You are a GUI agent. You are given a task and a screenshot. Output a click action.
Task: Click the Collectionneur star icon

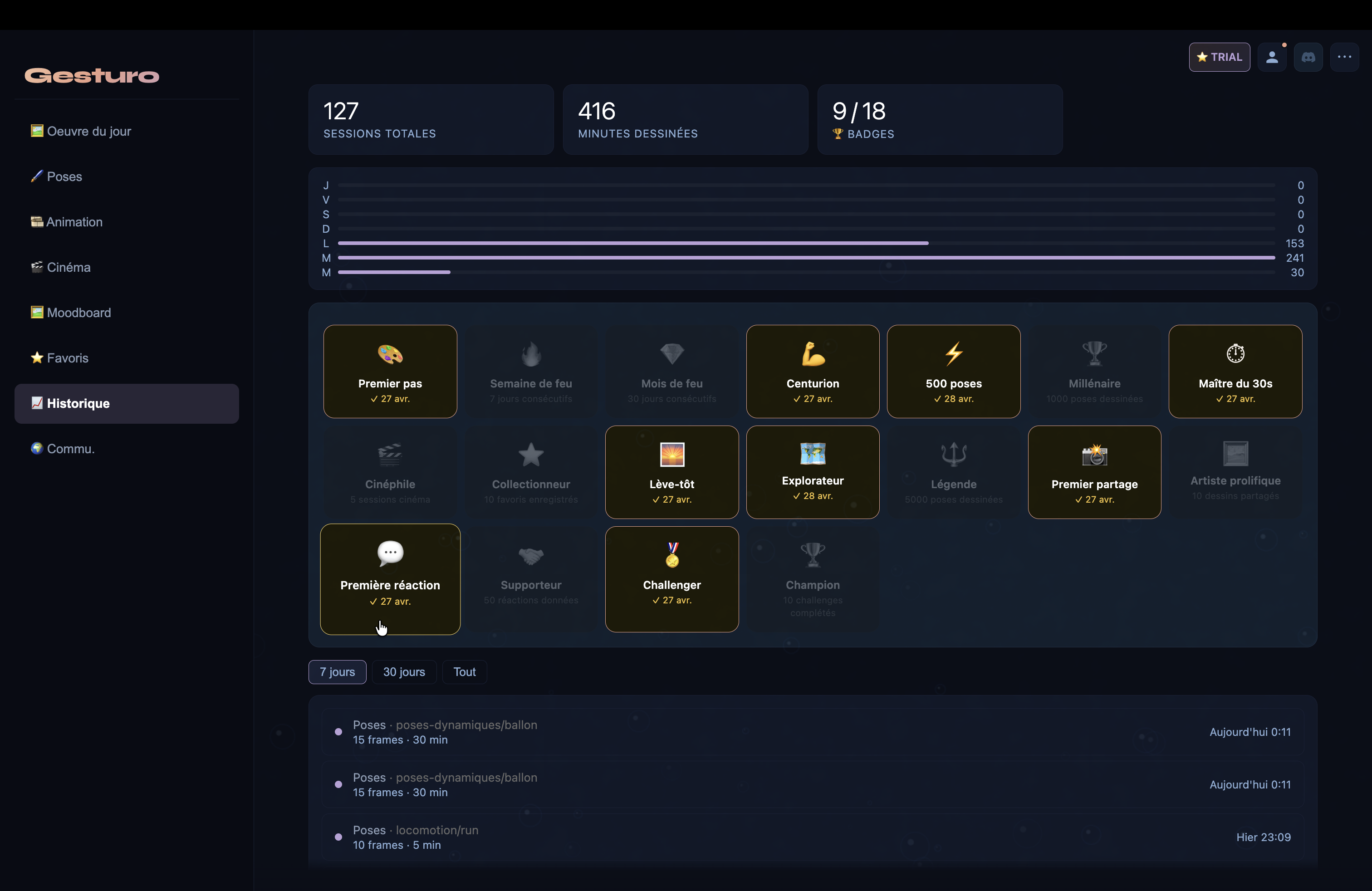pyautogui.click(x=531, y=455)
